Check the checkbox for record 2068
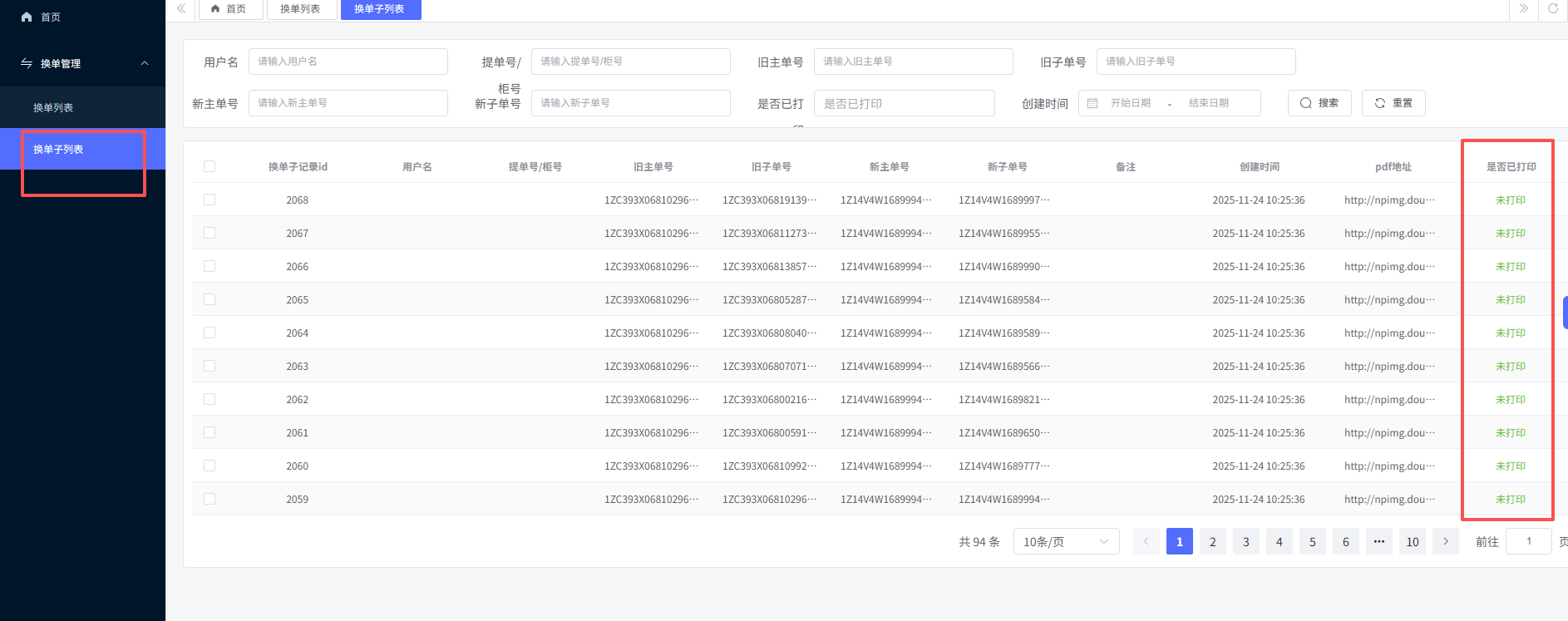The height and width of the screenshot is (621, 1568). pos(210,200)
